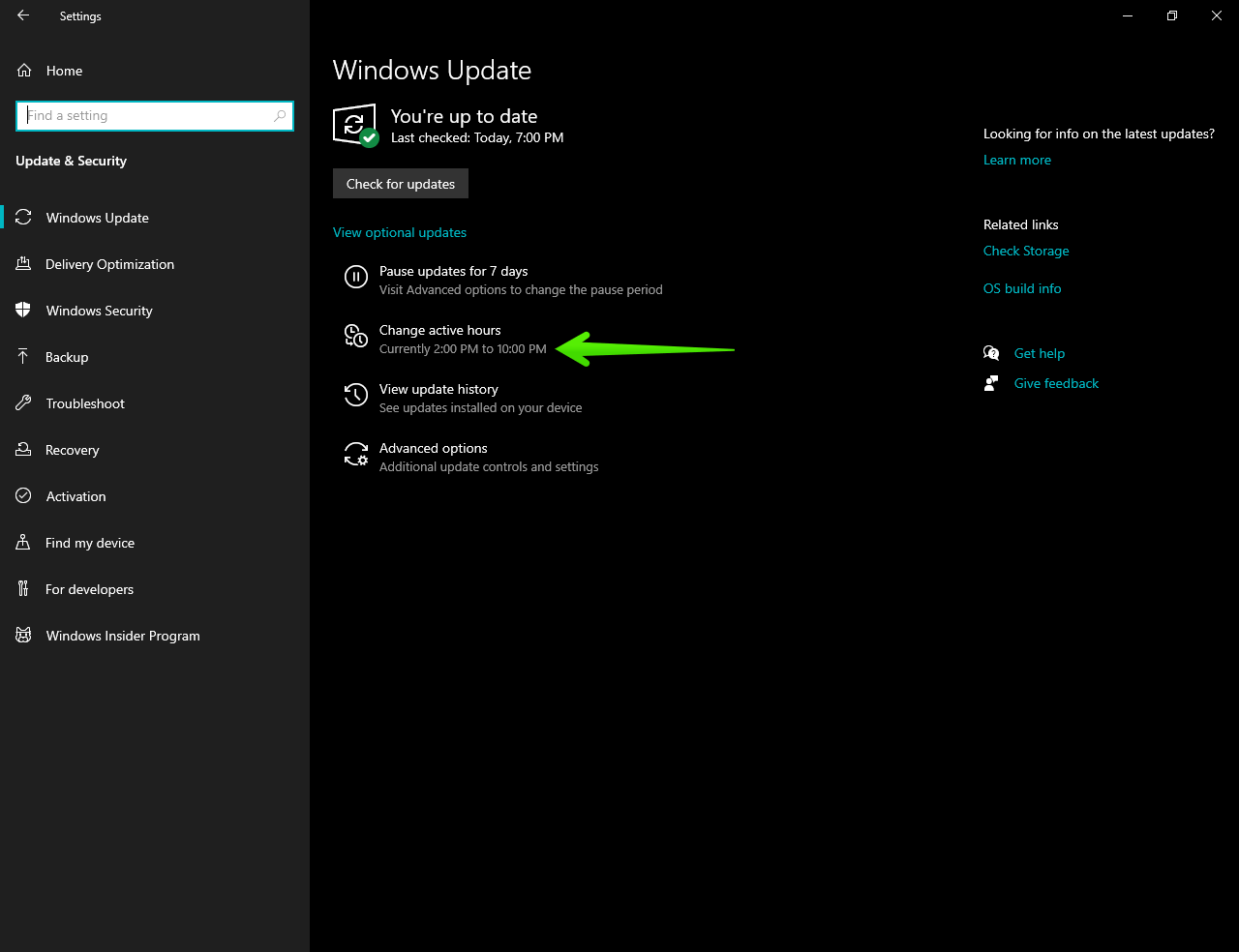Viewport: 1239px width, 952px height.
Task: Click the Find my device icon
Action: (x=23, y=543)
